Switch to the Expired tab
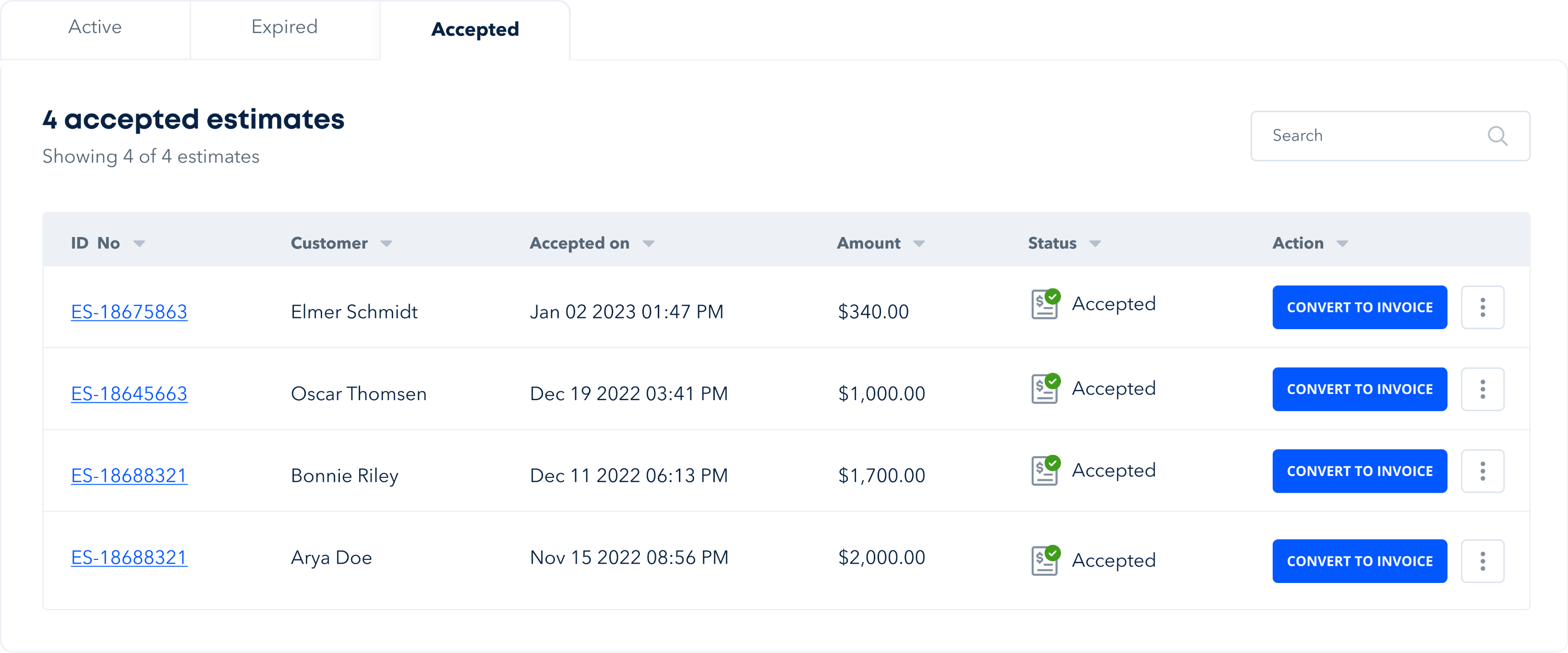Image resolution: width=1568 pixels, height=653 pixels. (x=284, y=27)
